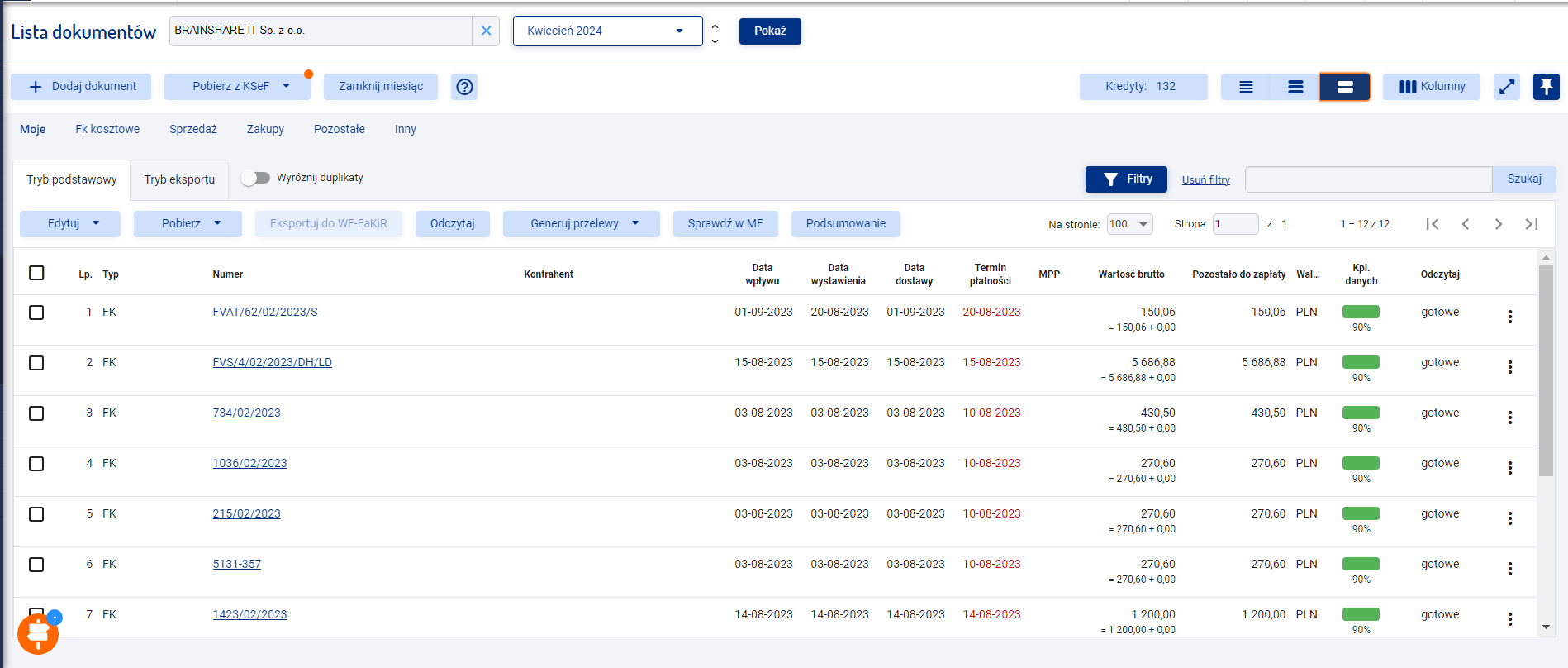The height and width of the screenshot is (668, 1568).
Task: Check the row for FVS/4/02/2023/DH/LD
Action: [x=36, y=363]
